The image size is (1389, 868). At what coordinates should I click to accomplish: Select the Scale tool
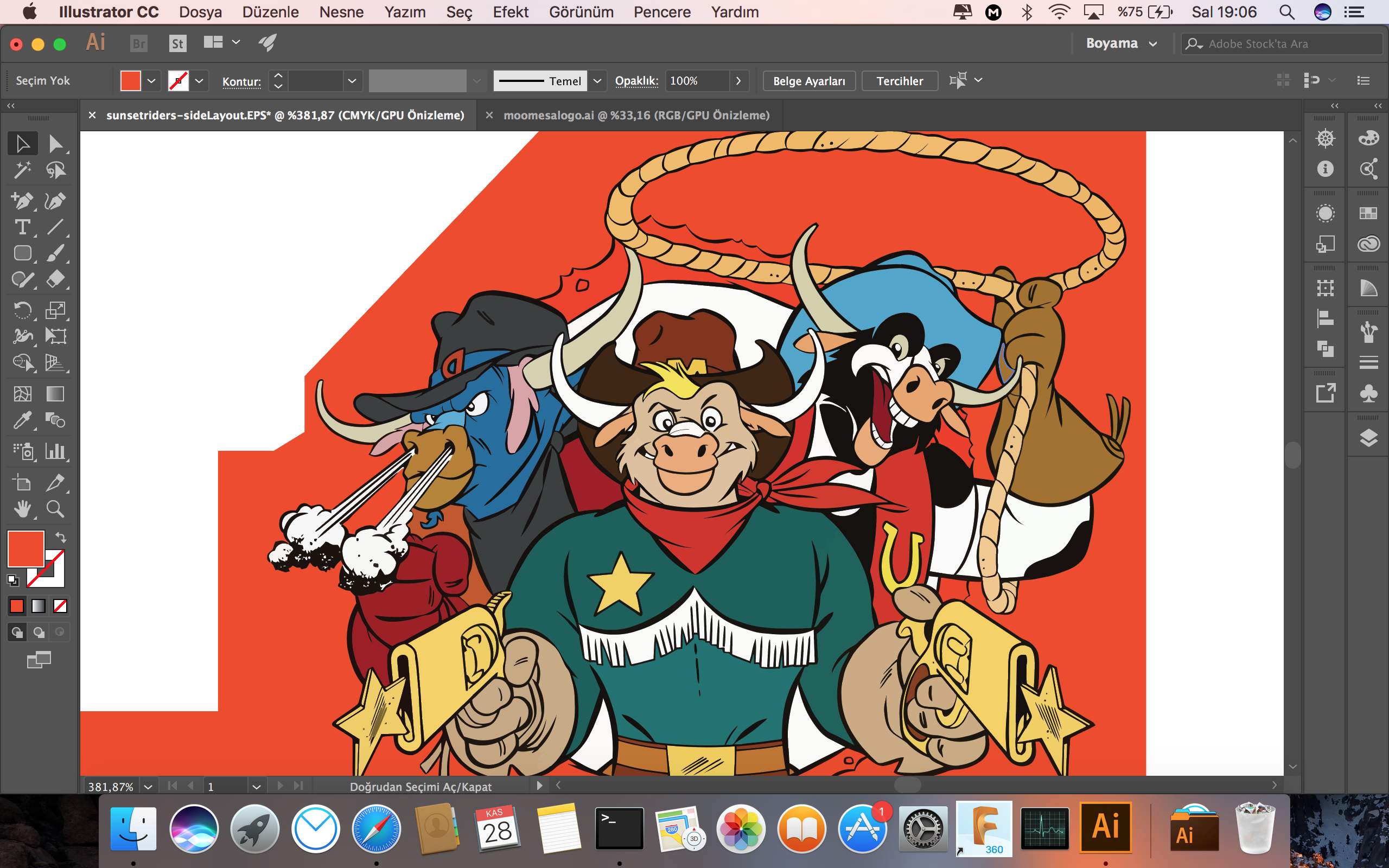pyautogui.click(x=56, y=310)
